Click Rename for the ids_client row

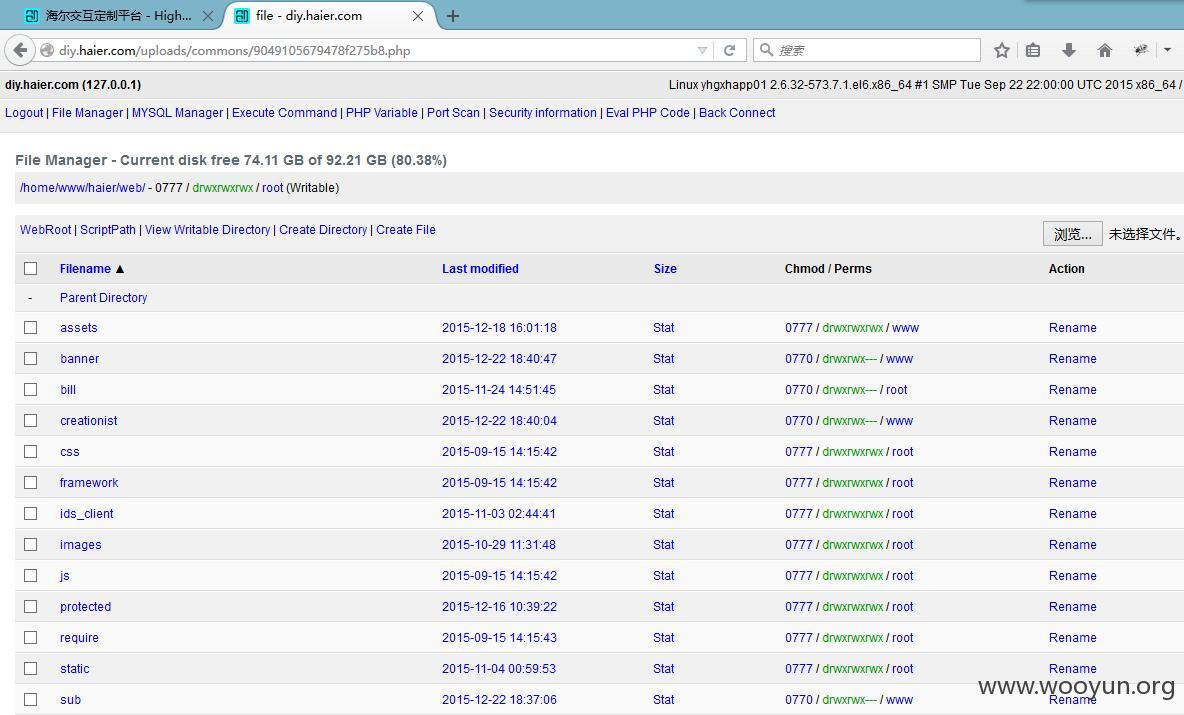tap(1072, 513)
